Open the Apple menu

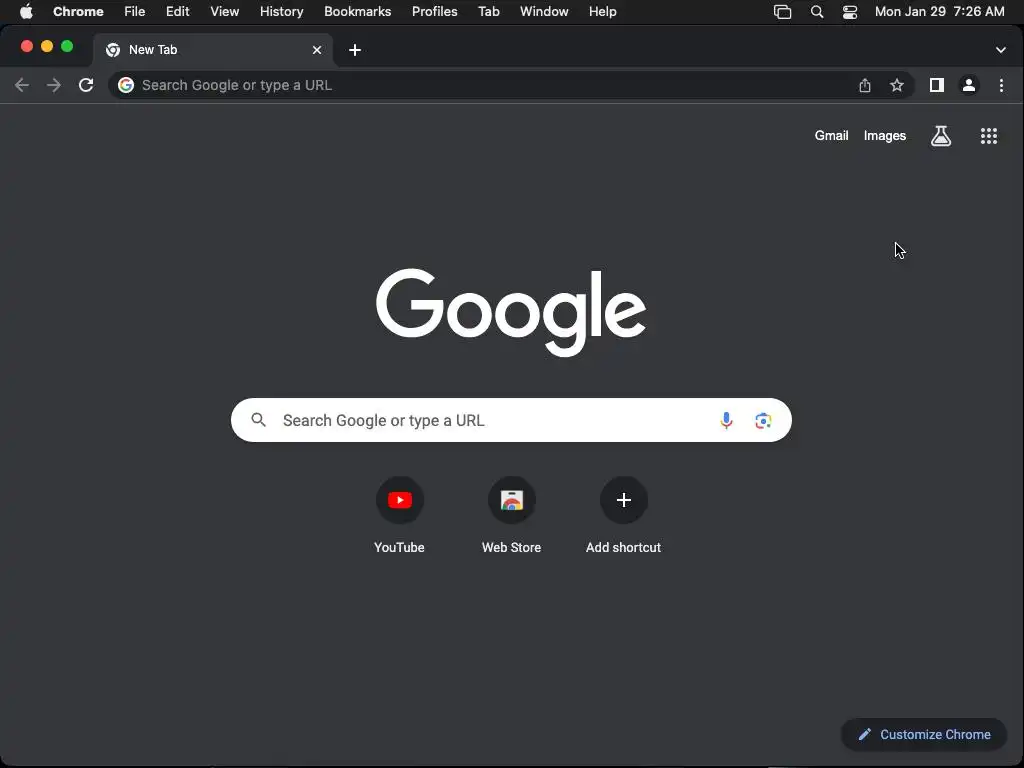point(26,12)
